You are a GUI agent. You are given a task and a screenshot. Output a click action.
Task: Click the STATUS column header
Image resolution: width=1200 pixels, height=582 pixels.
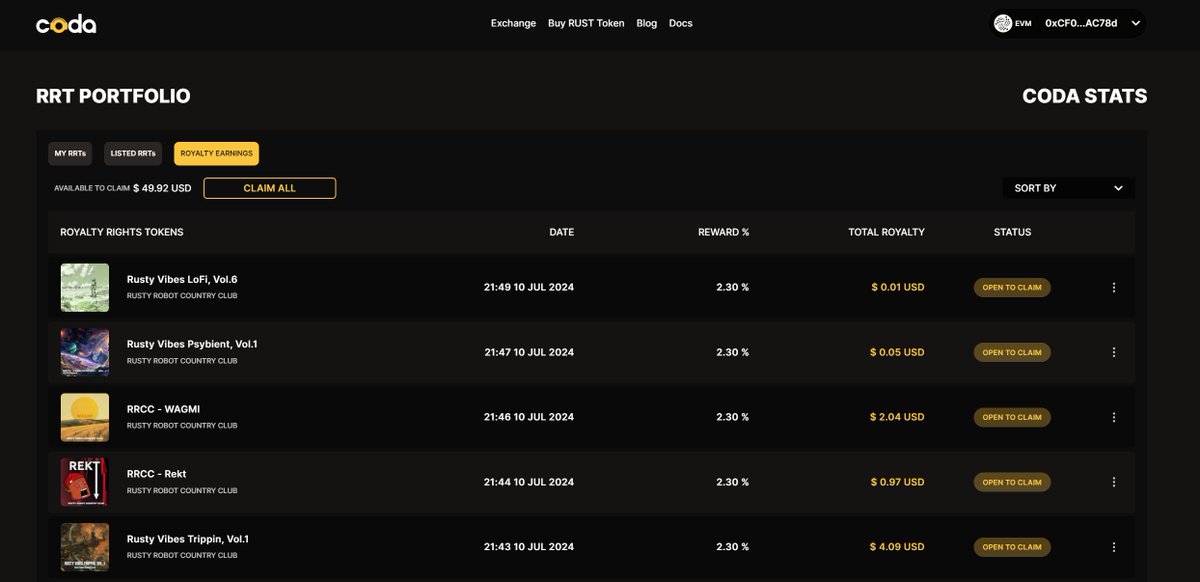tap(1012, 232)
